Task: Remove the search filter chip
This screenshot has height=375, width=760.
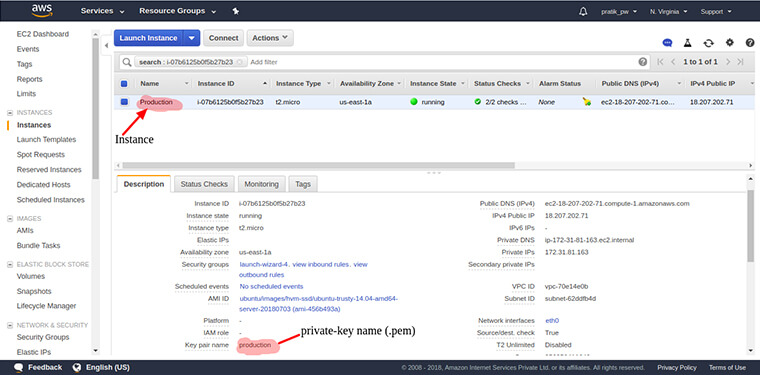Action: tap(239, 62)
